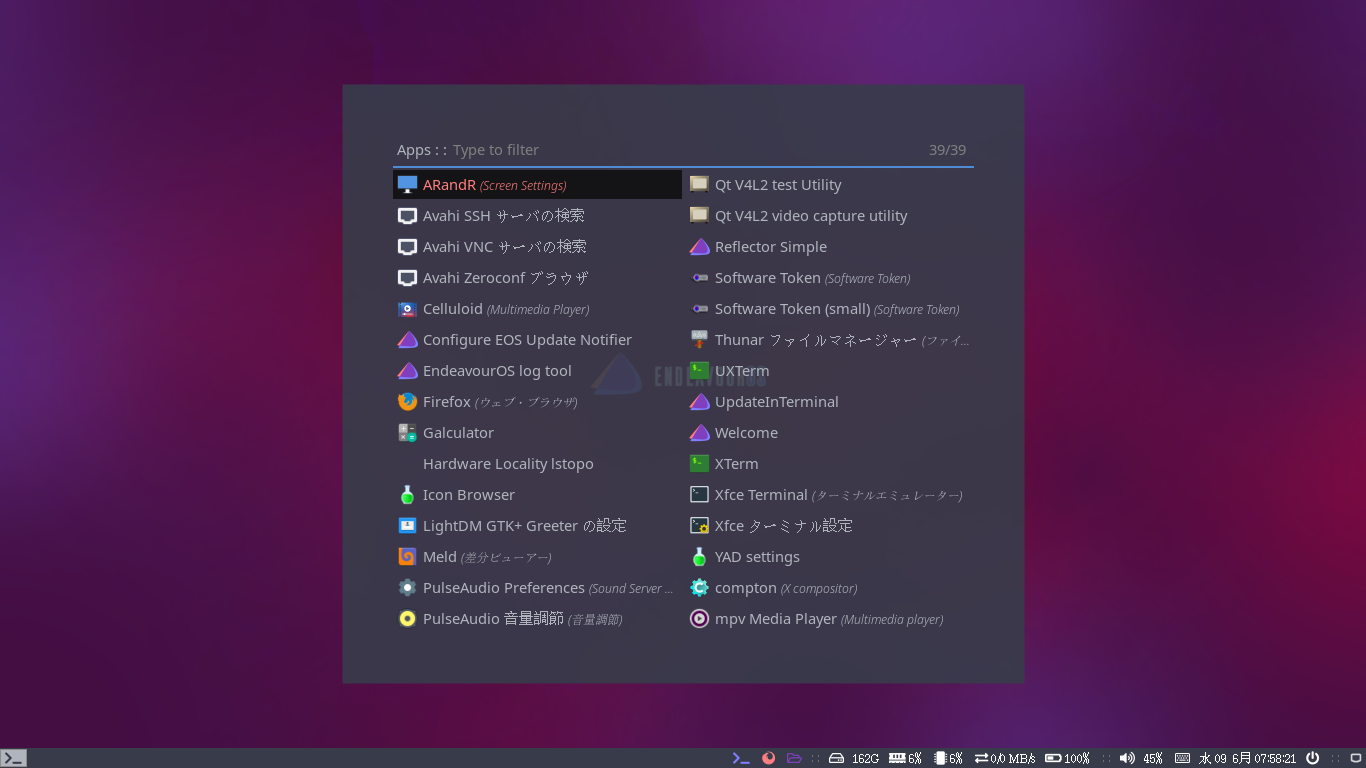
Task: Launch Qt V4L2 test Utility icon
Action: [x=699, y=185]
